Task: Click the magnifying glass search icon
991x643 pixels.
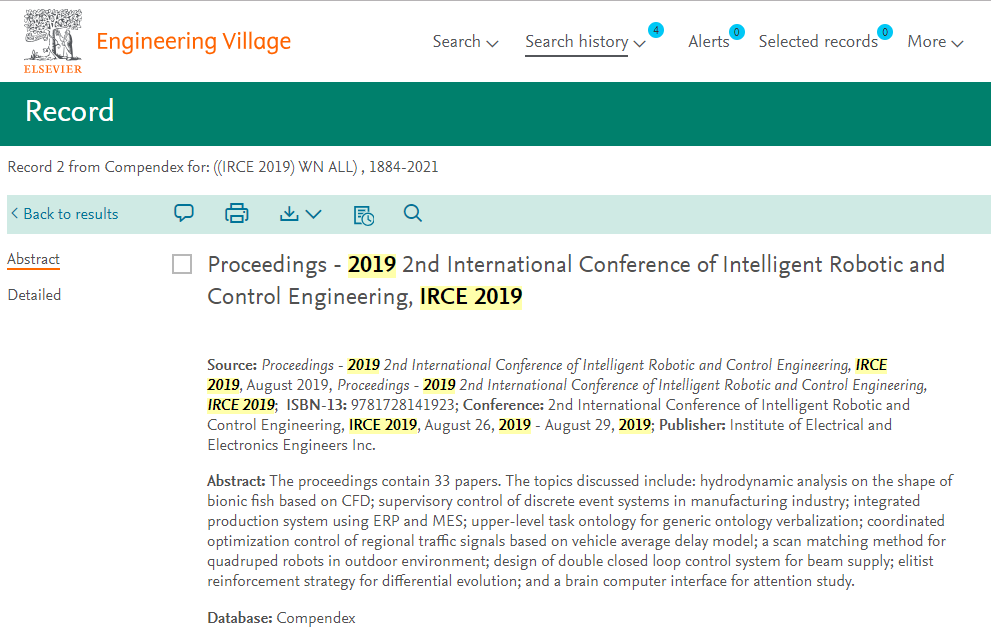Action: [x=413, y=213]
